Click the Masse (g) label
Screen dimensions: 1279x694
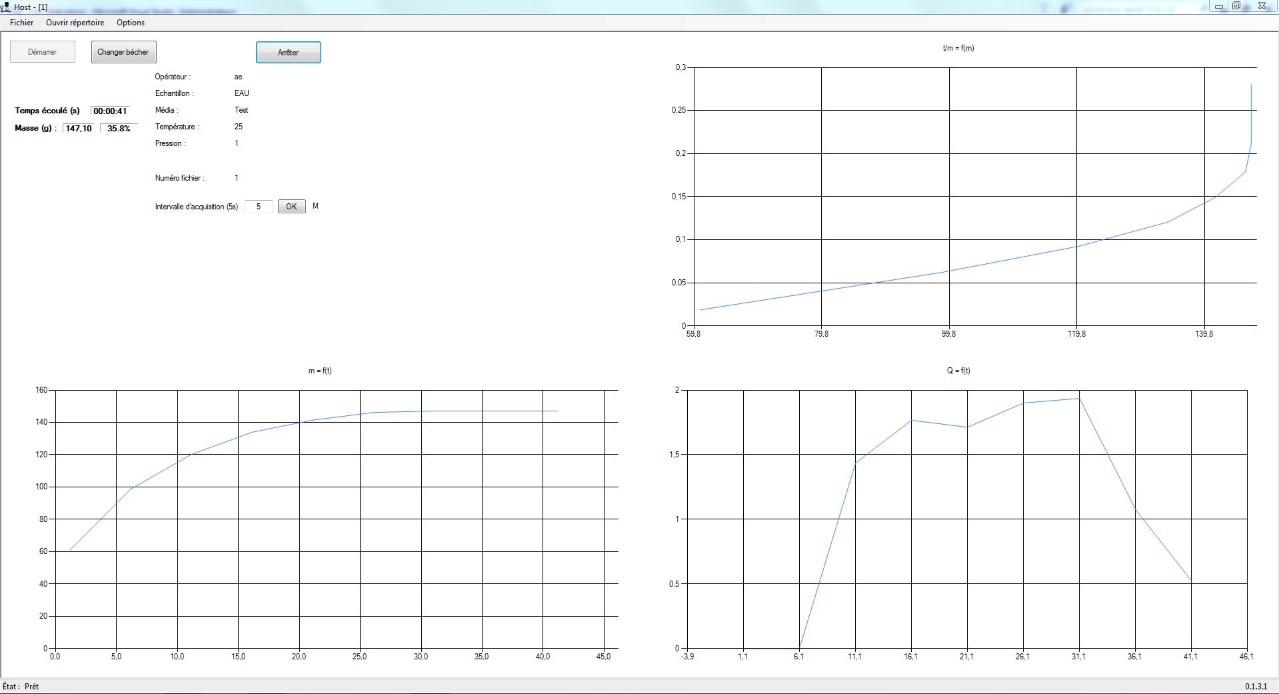point(35,129)
